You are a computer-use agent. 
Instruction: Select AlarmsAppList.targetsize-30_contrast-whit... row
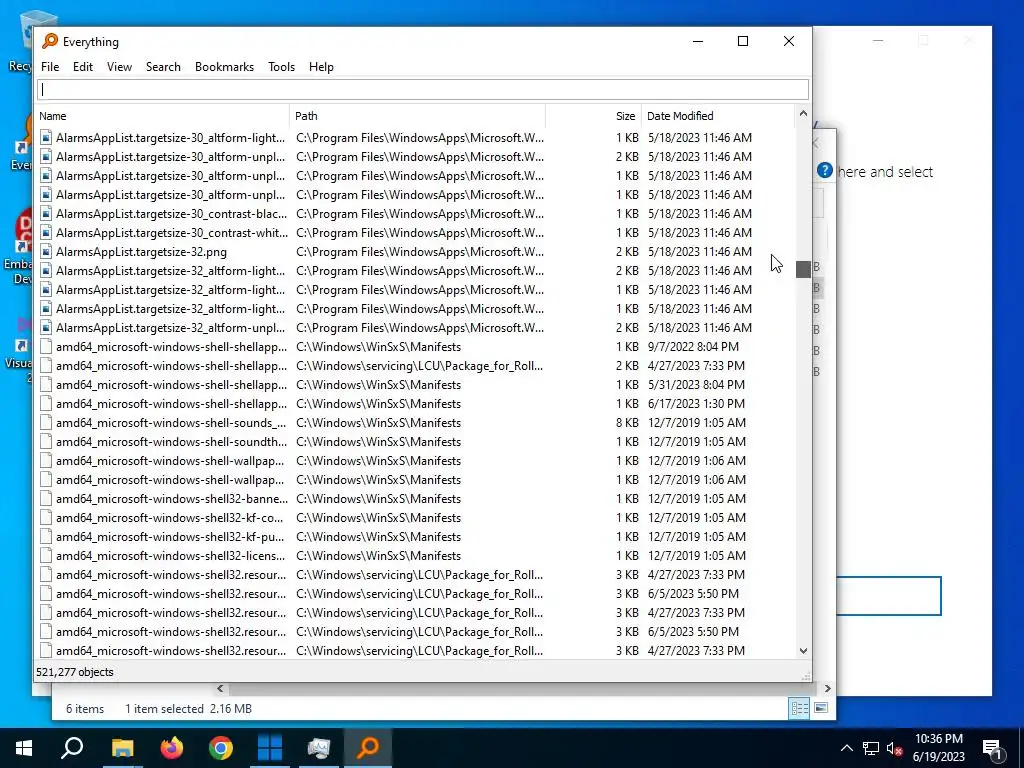coord(415,233)
